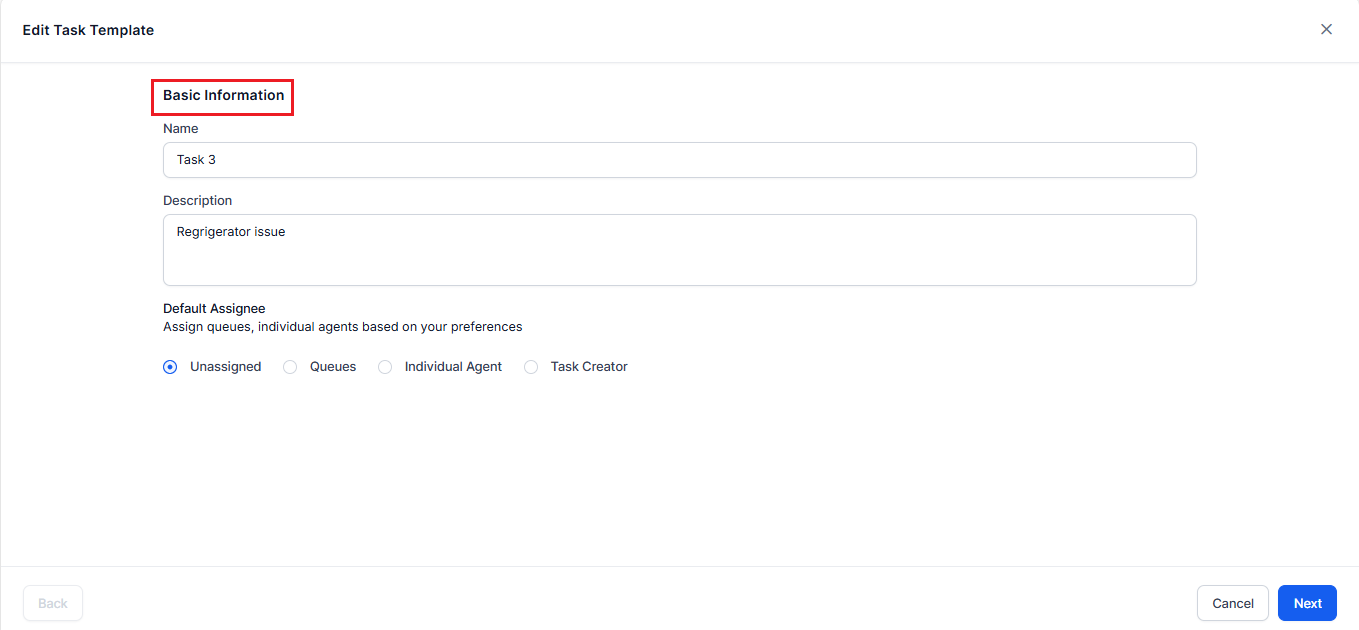
Task: Enable the Individual Agent radio option
Action: coord(385,367)
